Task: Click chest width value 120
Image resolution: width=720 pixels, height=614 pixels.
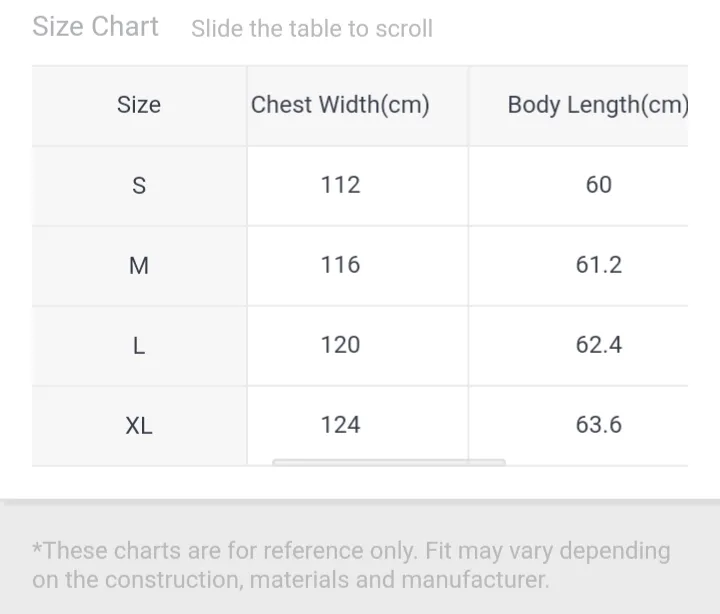Action: point(340,344)
